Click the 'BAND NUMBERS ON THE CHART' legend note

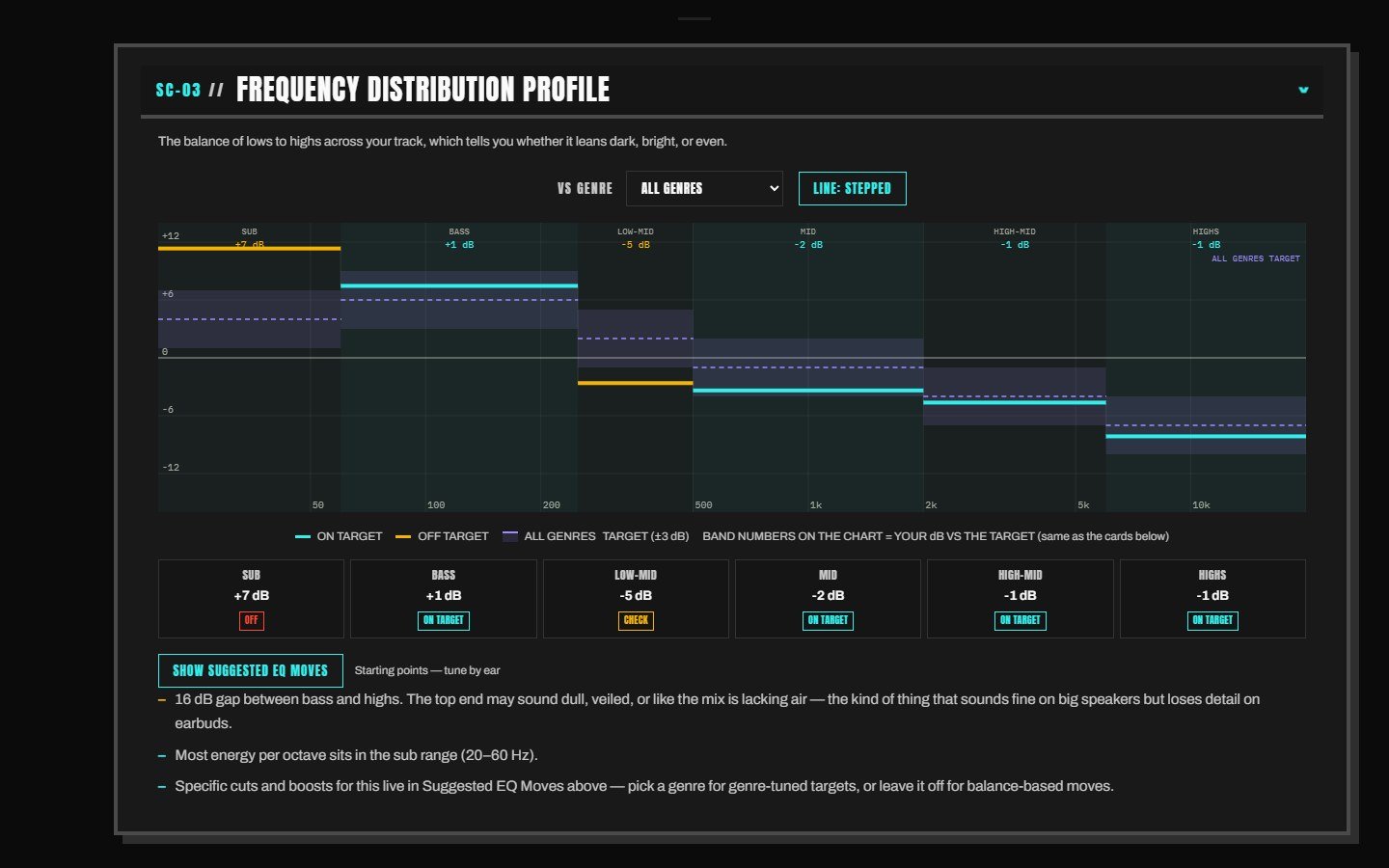(936, 536)
